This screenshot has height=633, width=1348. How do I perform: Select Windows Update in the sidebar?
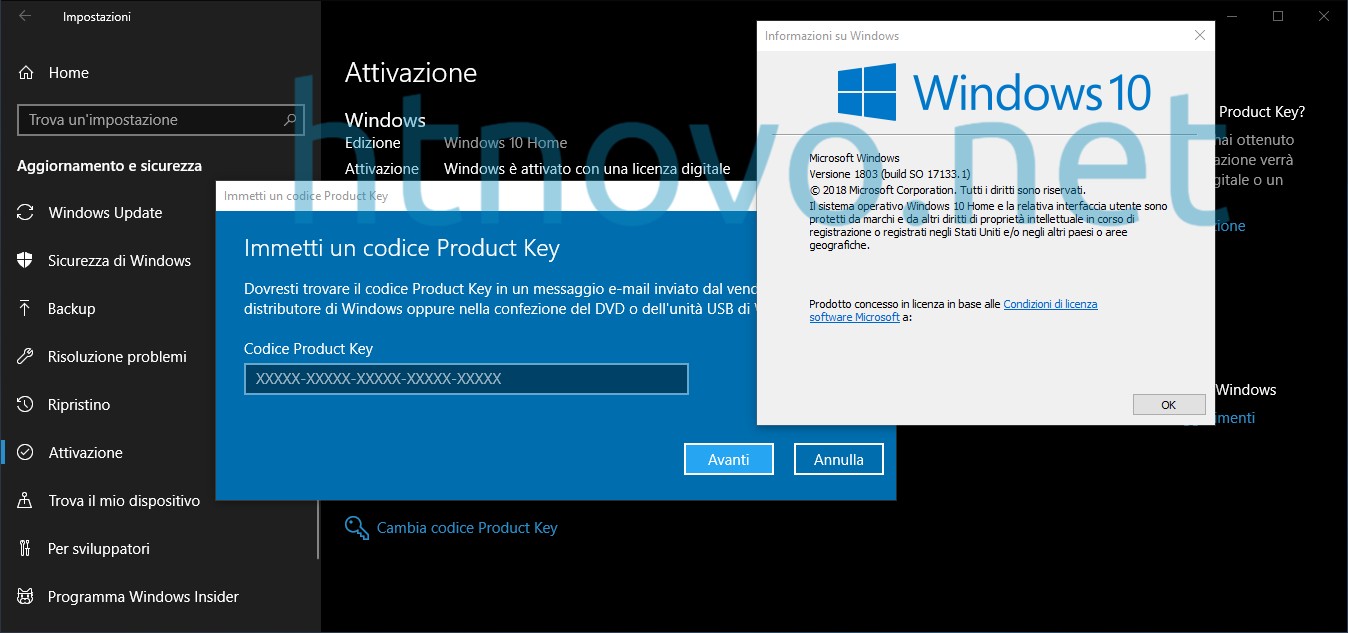pos(105,212)
